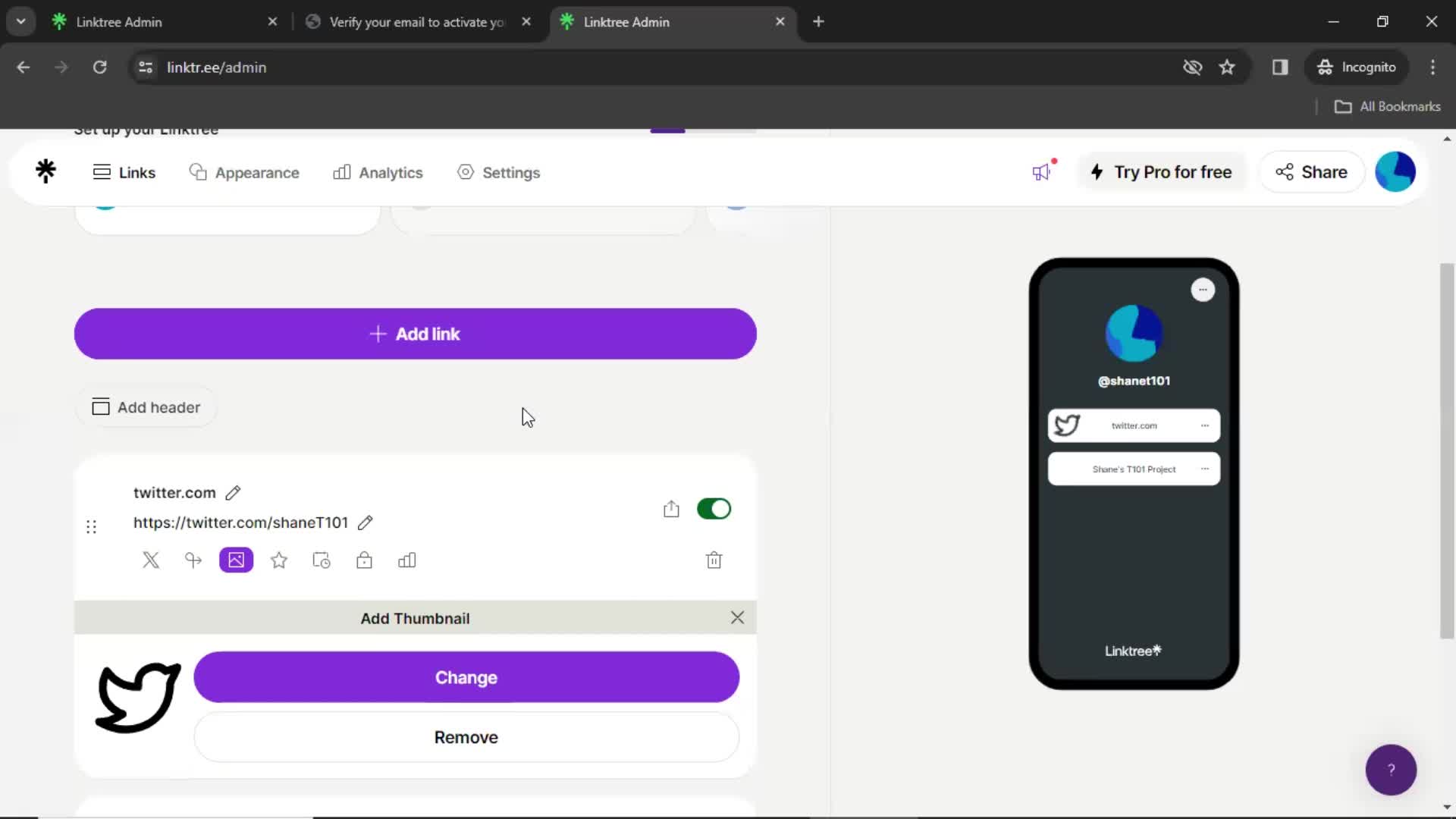
Task: Open All Bookmarks folder
Action: tap(1388, 107)
